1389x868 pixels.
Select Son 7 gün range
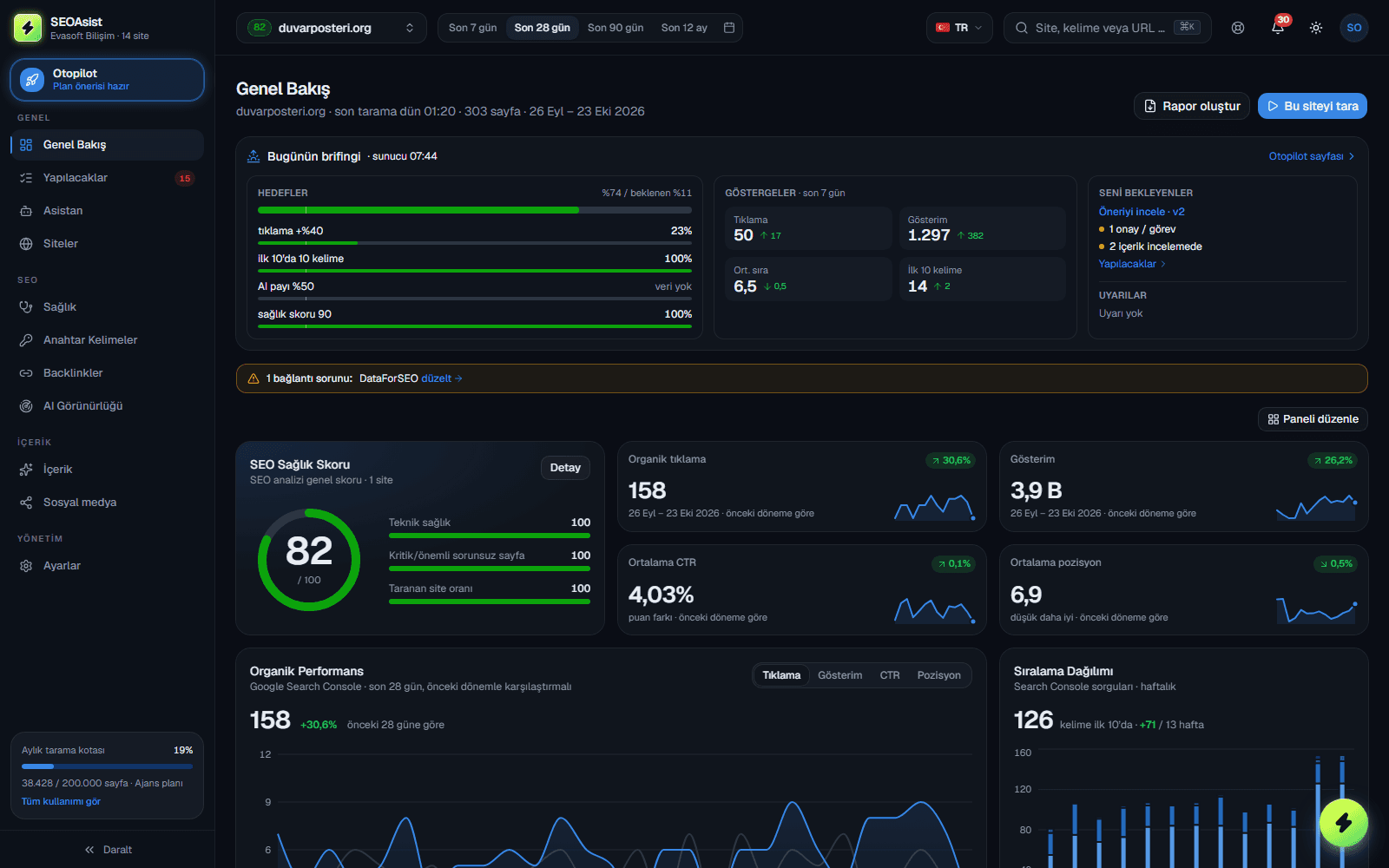point(472,28)
